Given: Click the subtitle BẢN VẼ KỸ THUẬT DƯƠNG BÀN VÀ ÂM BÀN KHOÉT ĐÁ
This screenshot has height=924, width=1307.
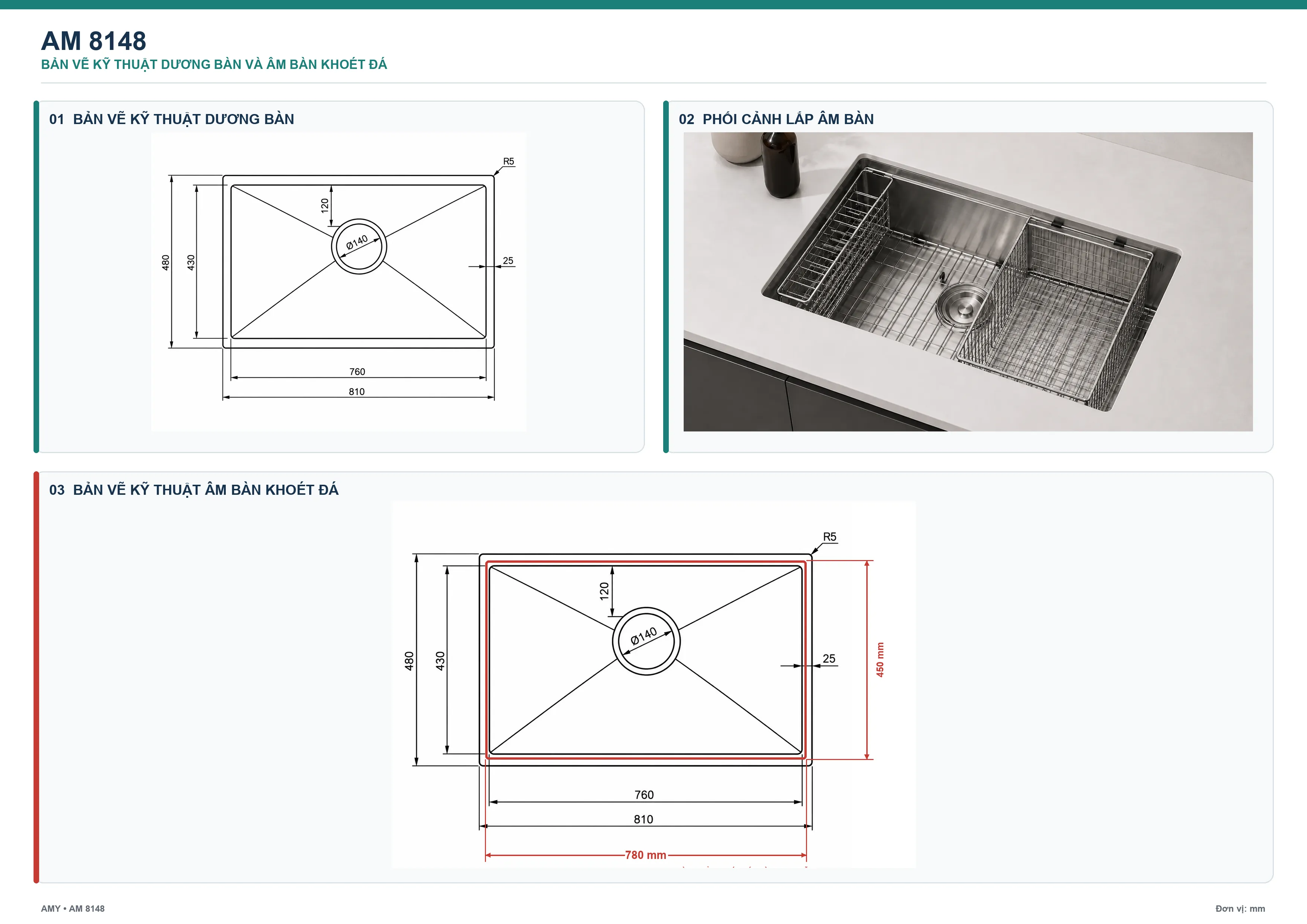Looking at the screenshot, I should [x=214, y=64].
